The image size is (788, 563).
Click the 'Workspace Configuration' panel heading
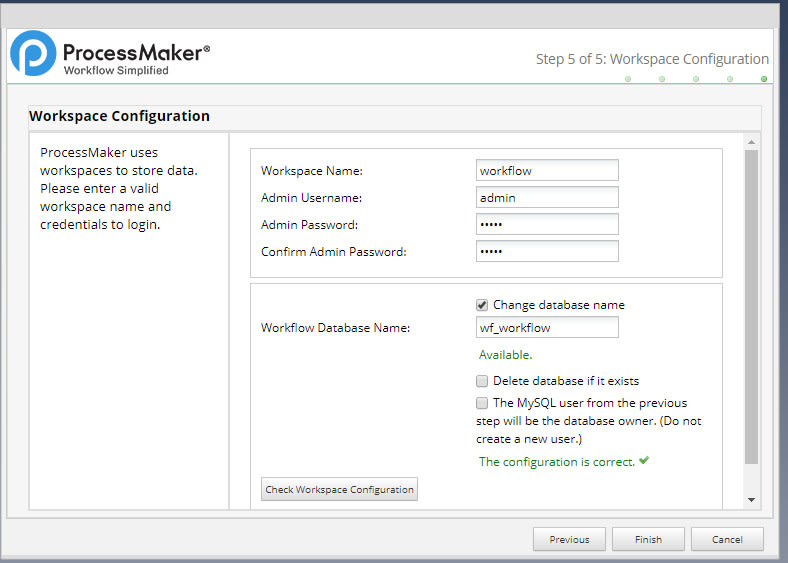119,116
